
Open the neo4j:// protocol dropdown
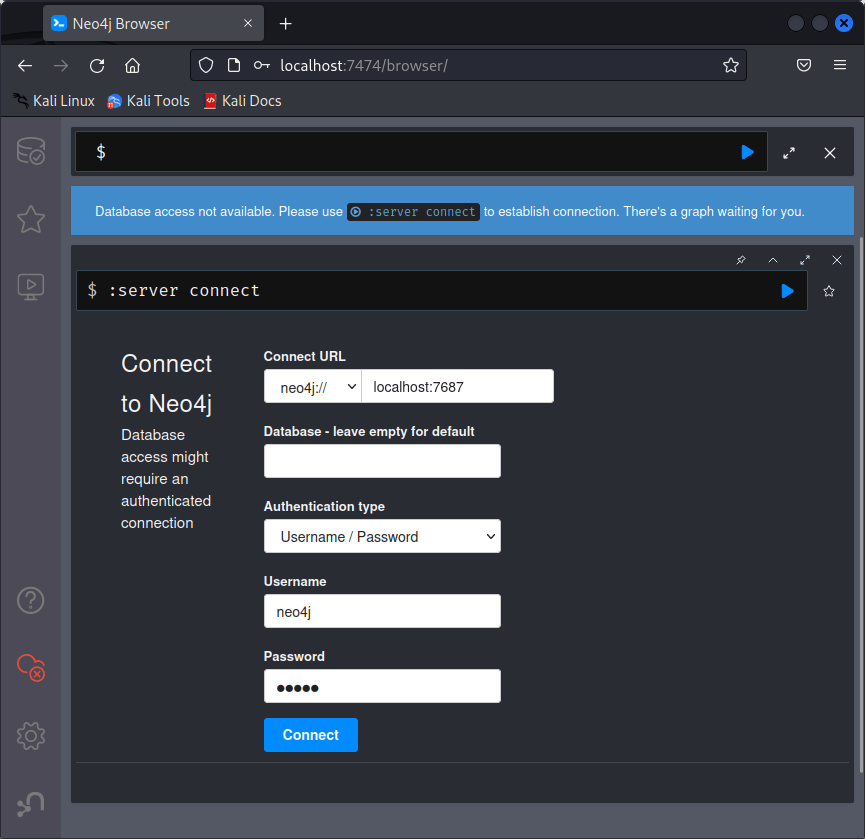click(312, 387)
